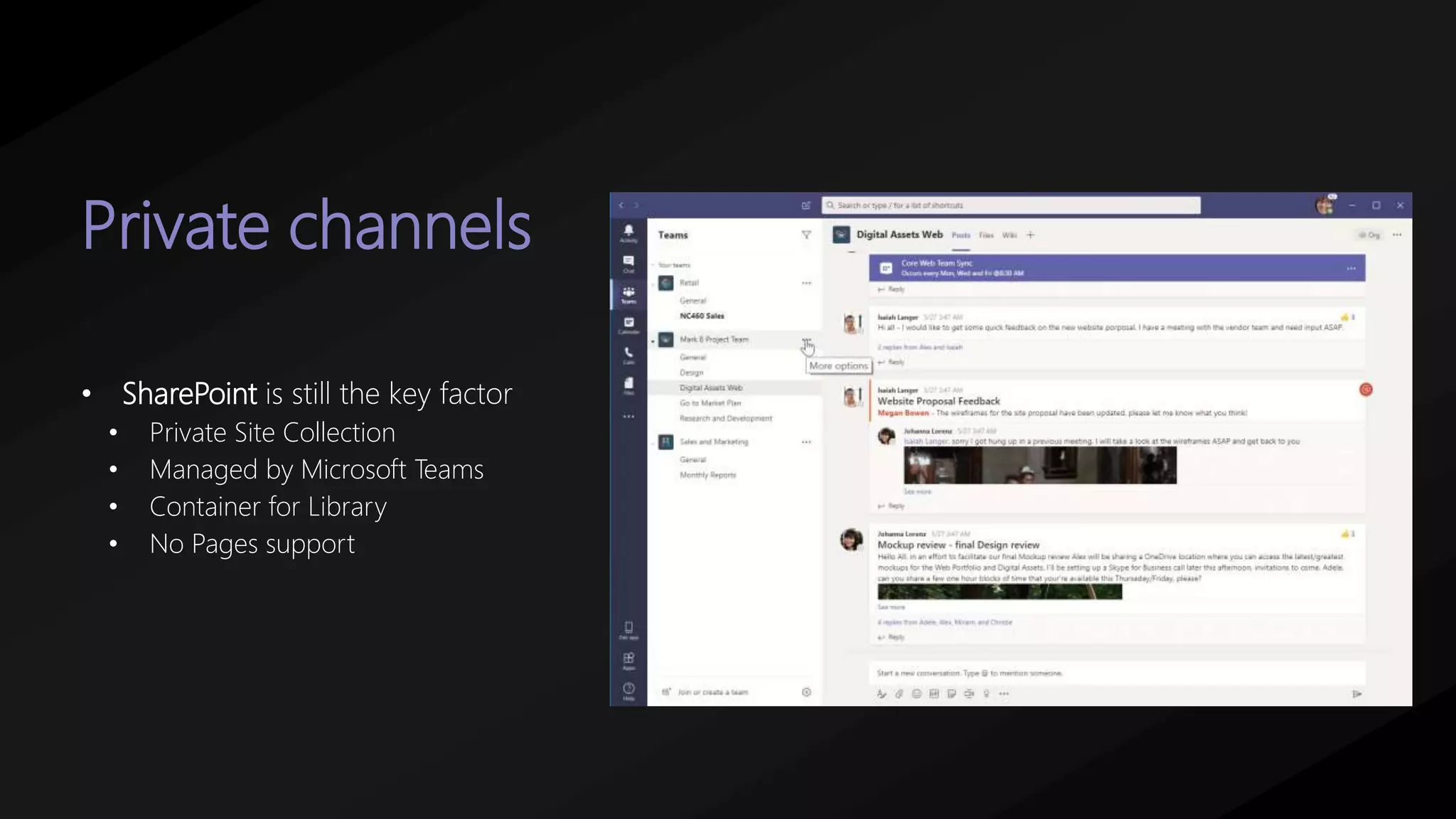
Task: Open Calls phone icon in sidebar
Action: click(628, 355)
